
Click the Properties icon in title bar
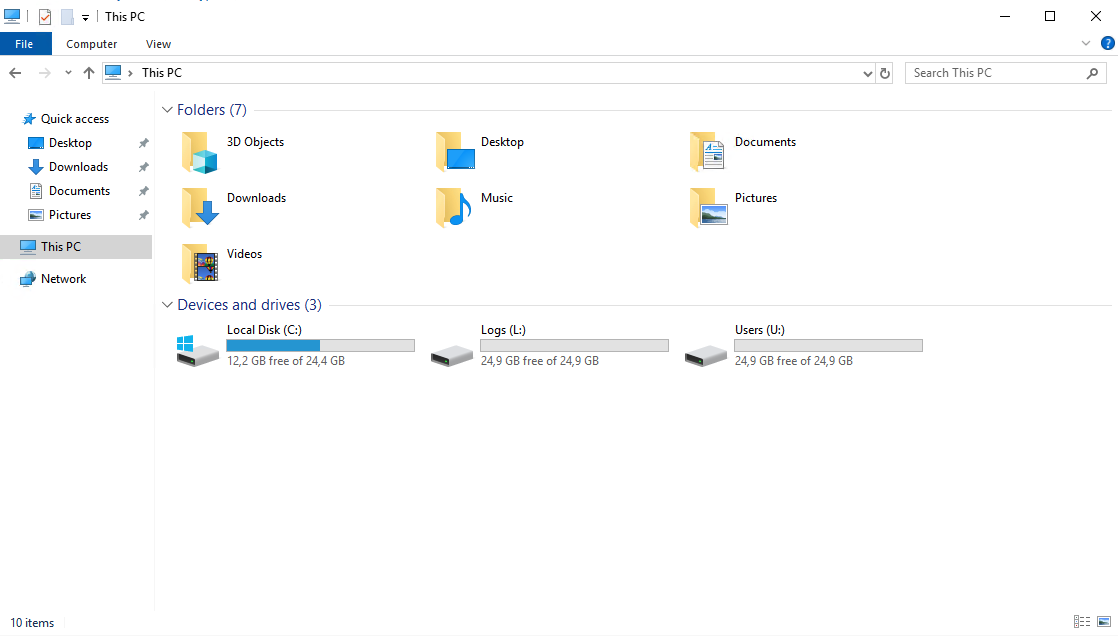click(x=45, y=16)
